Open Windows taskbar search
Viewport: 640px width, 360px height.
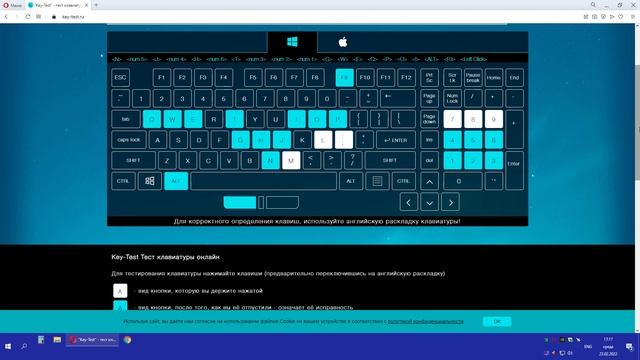tap(24, 347)
